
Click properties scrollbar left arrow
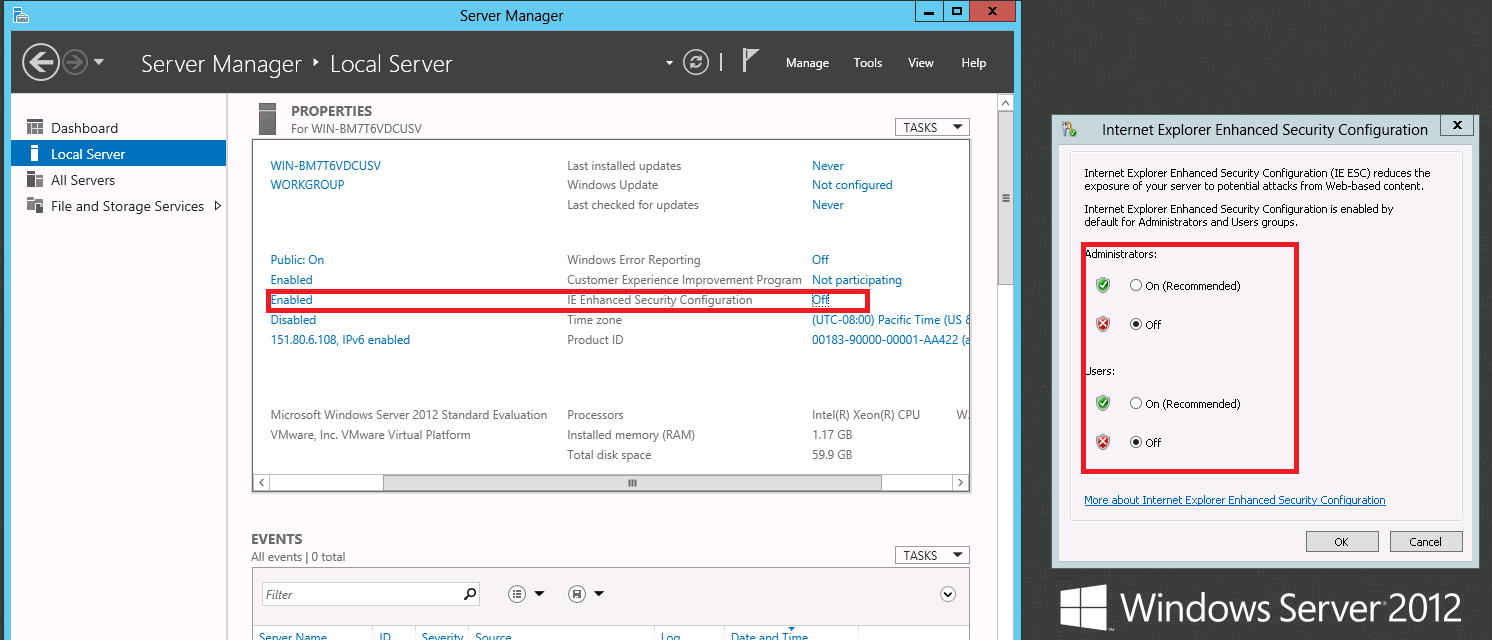(262, 483)
